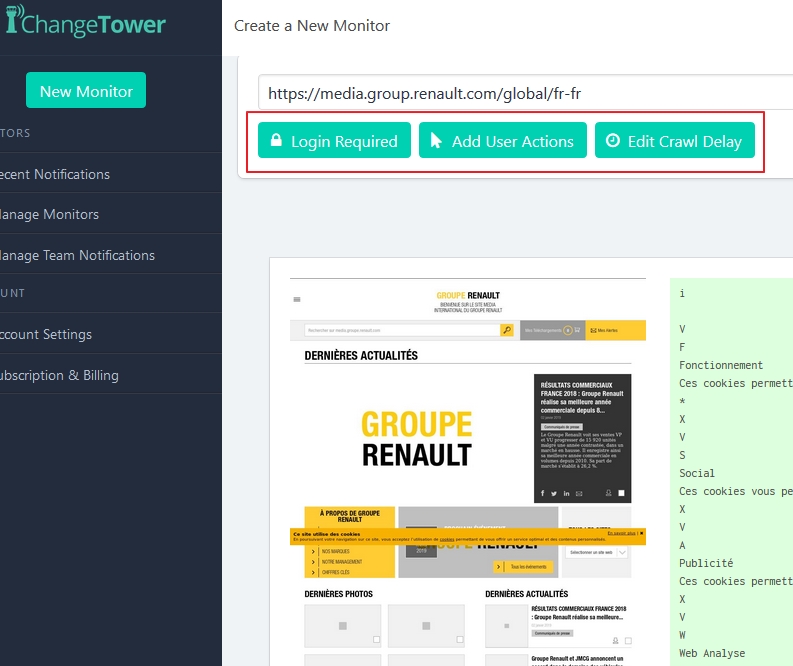
Task: Click the Facebook share icon in the news card
Action: [543, 493]
